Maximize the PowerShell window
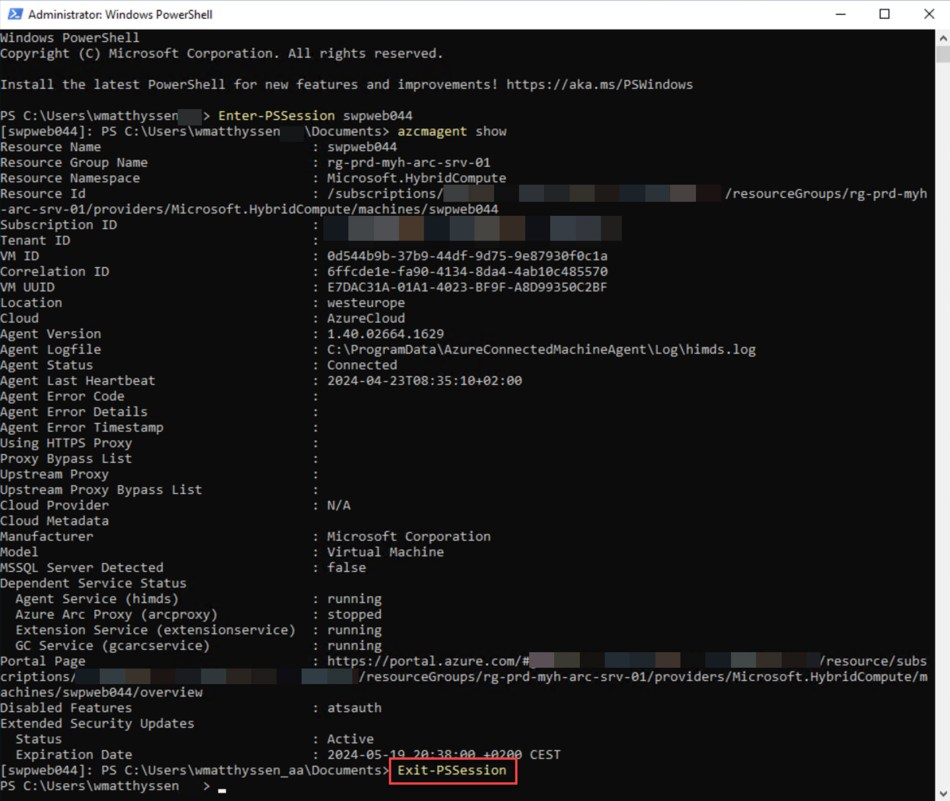This screenshot has height=801, width=950. [884, 14]
